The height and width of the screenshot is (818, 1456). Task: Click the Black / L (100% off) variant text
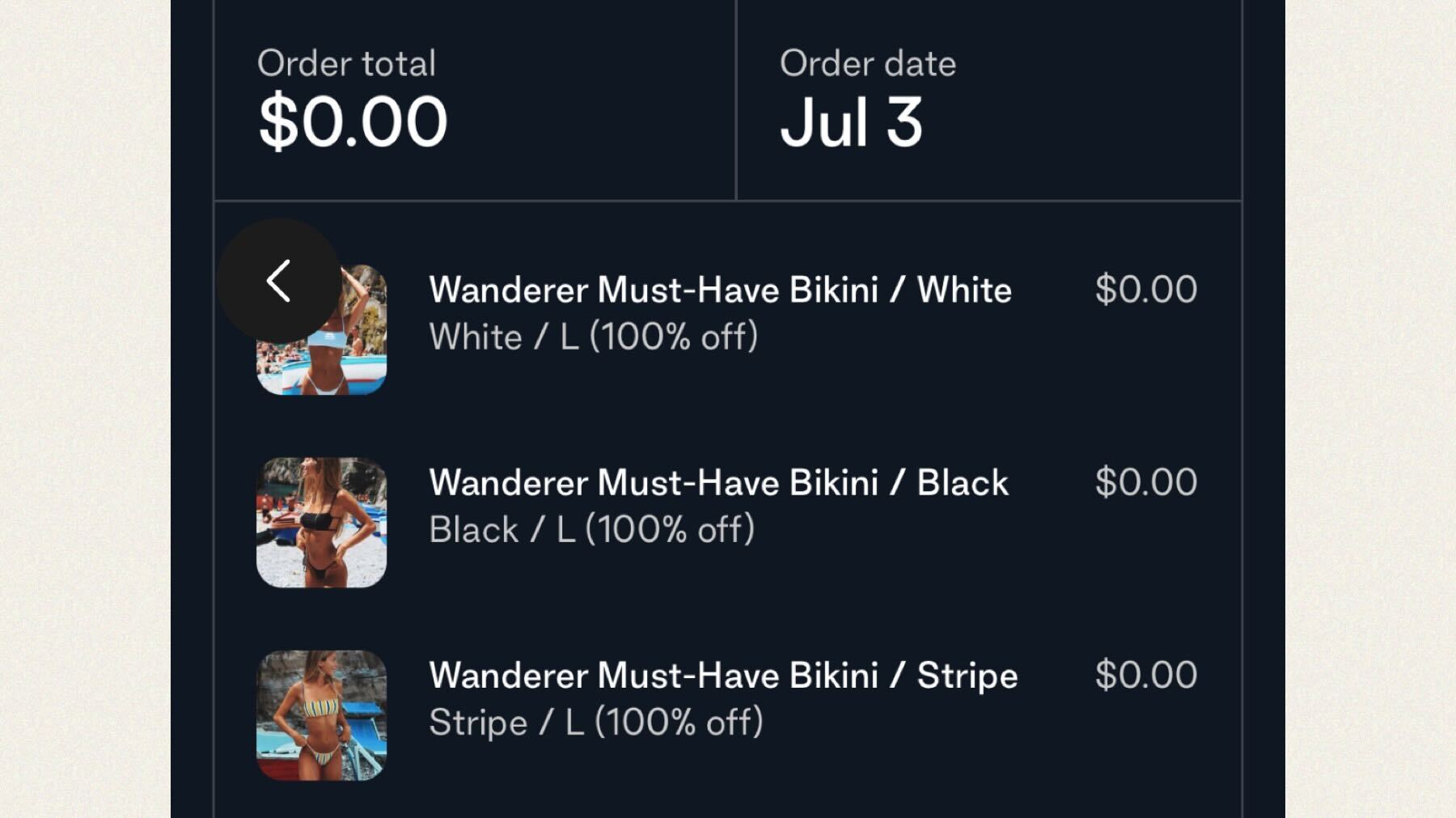pyautogui.click(x=591, y=530)
